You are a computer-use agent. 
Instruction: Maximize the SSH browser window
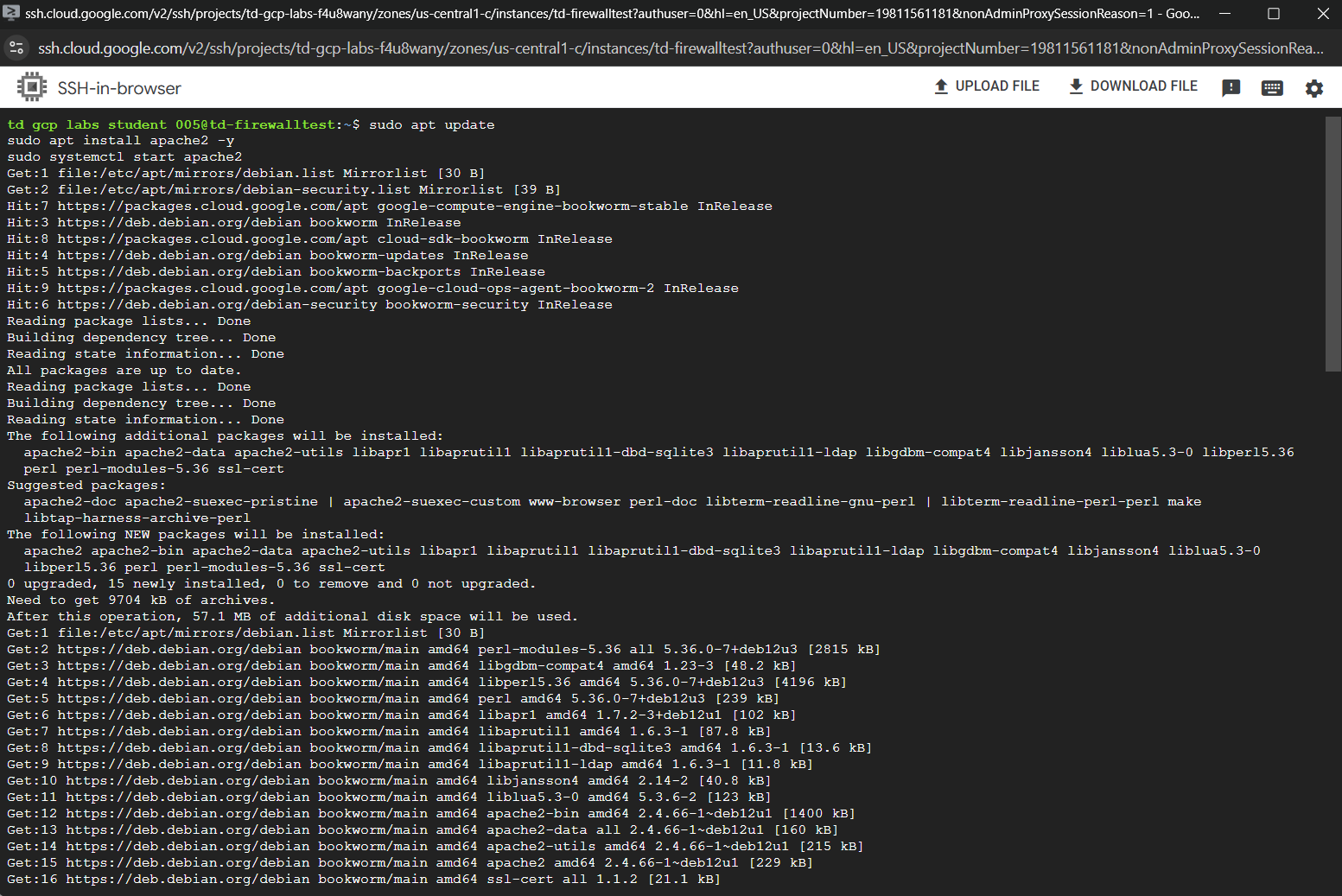[1273, 14]
